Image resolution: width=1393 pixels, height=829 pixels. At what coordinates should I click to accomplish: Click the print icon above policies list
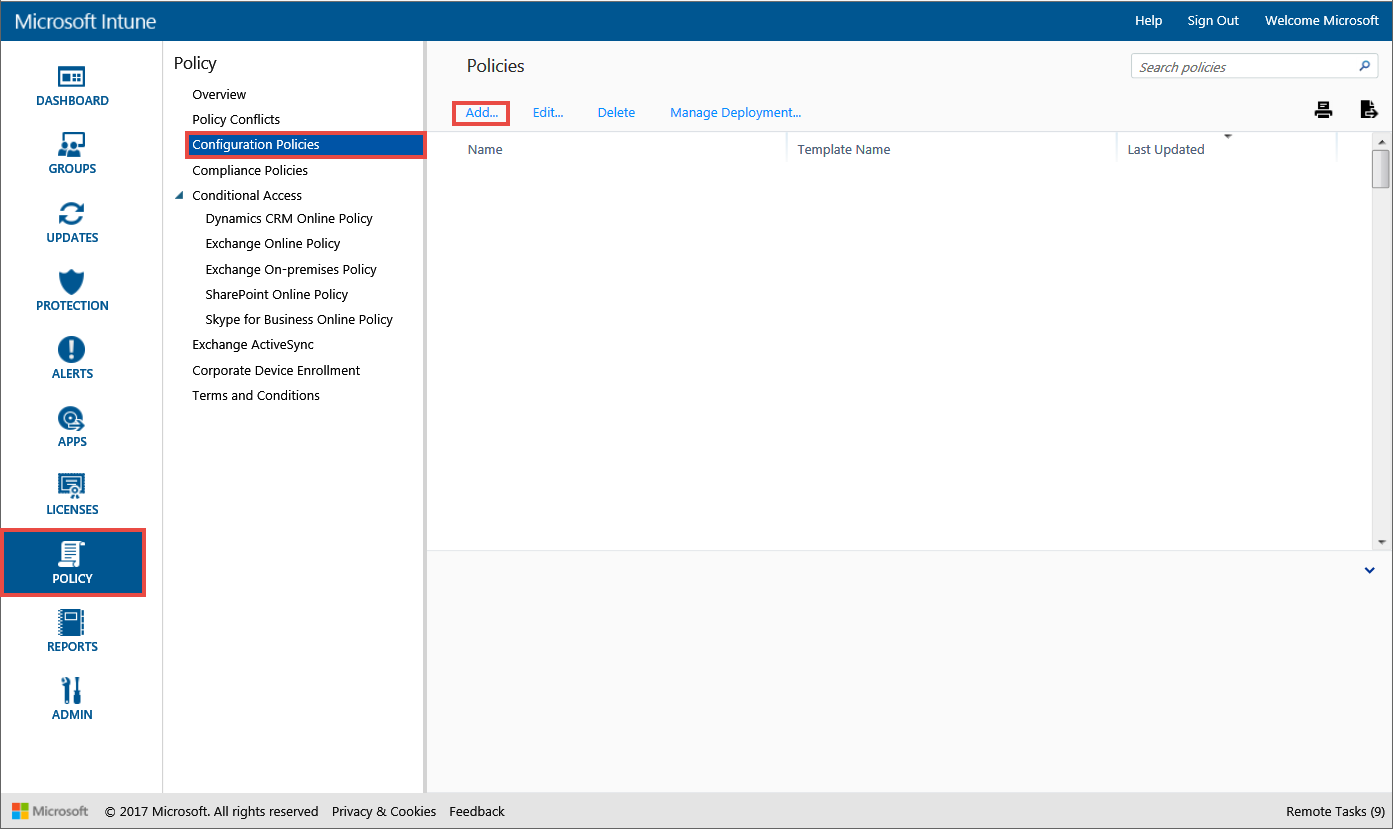coord(1323,111)
